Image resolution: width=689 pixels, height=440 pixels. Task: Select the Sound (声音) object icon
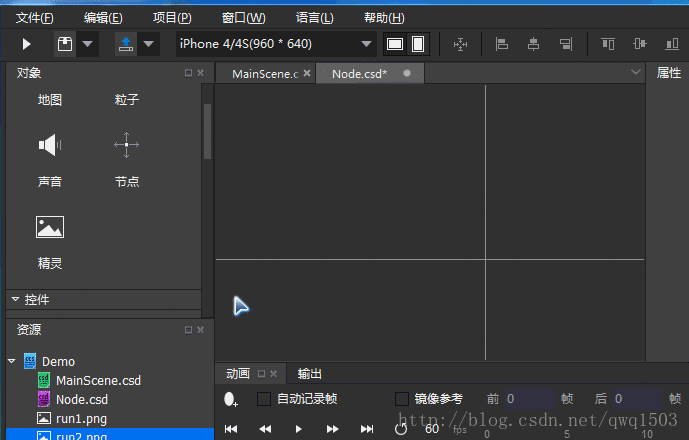50,145
